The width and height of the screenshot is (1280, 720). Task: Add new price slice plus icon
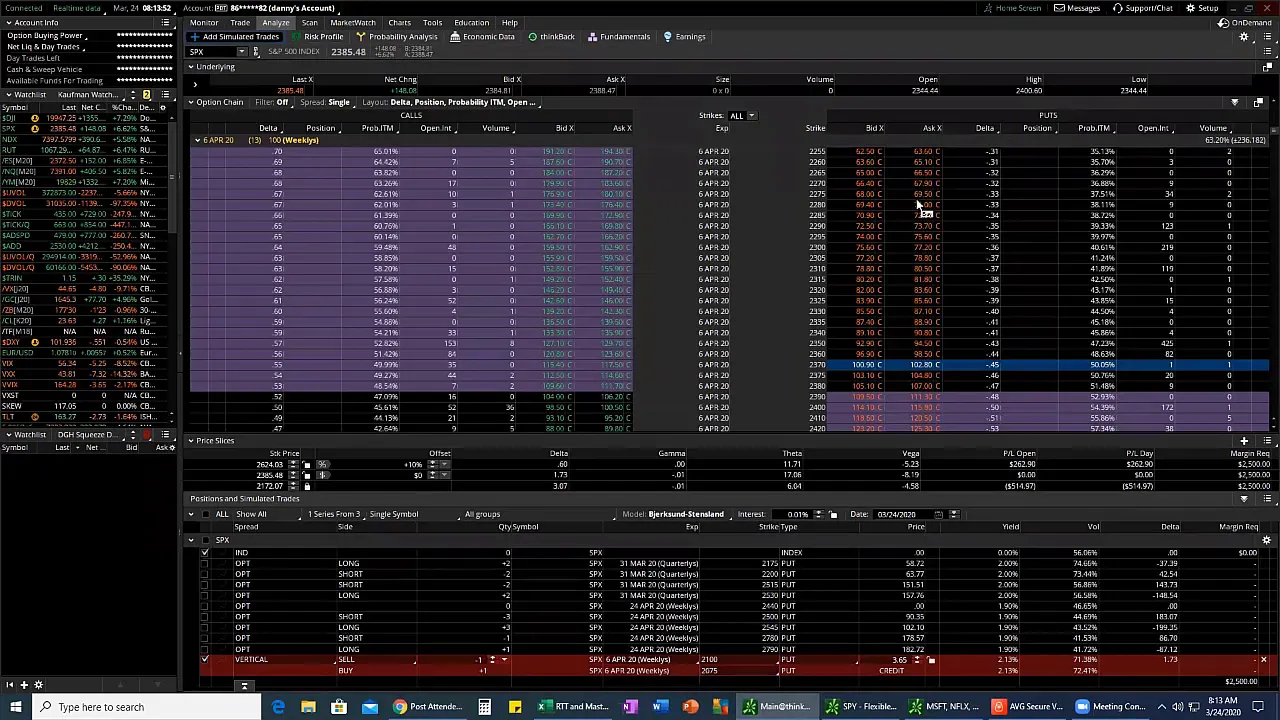pos(1244,441)
